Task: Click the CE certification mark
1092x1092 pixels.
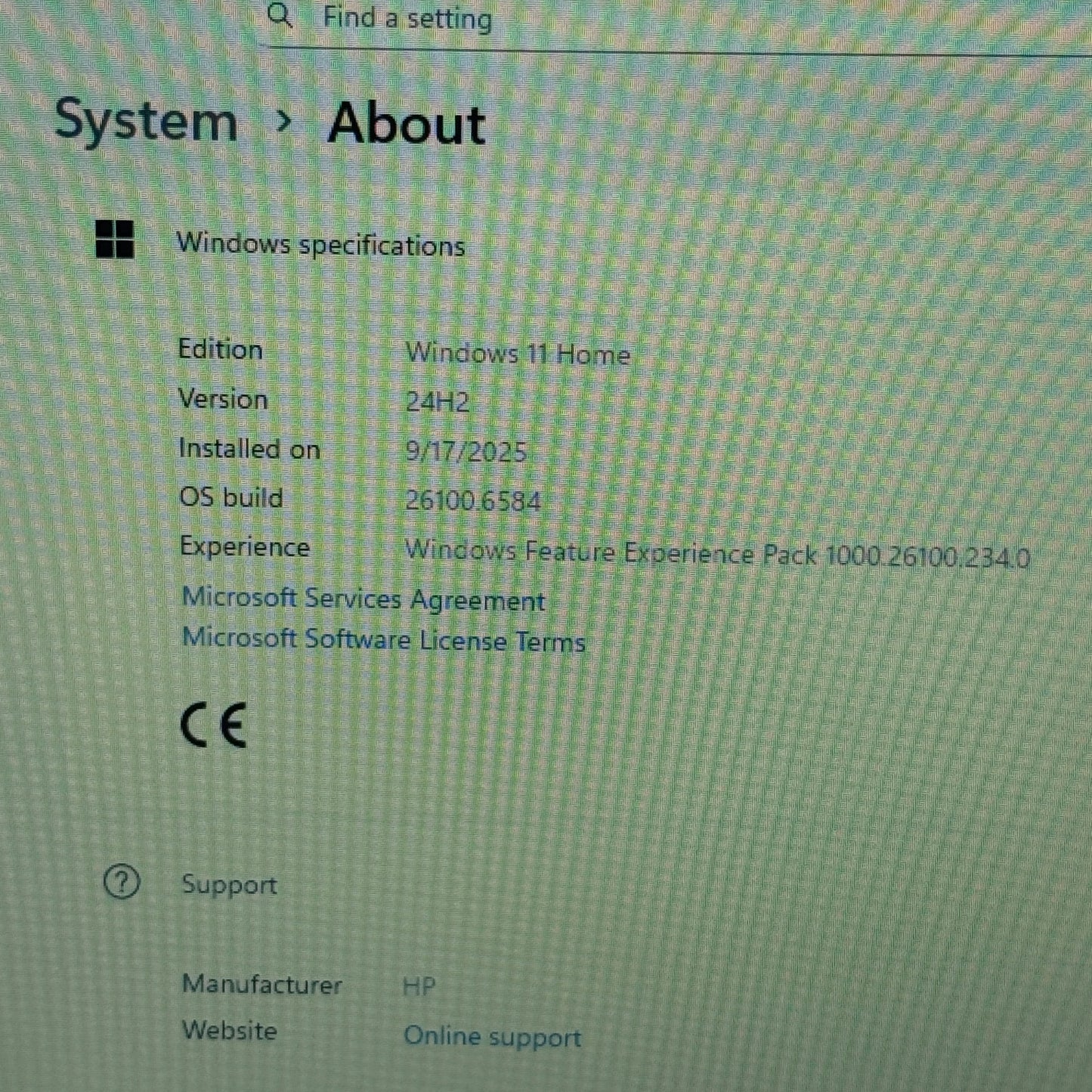Action: pyautogui.click(x=214, y=725)
